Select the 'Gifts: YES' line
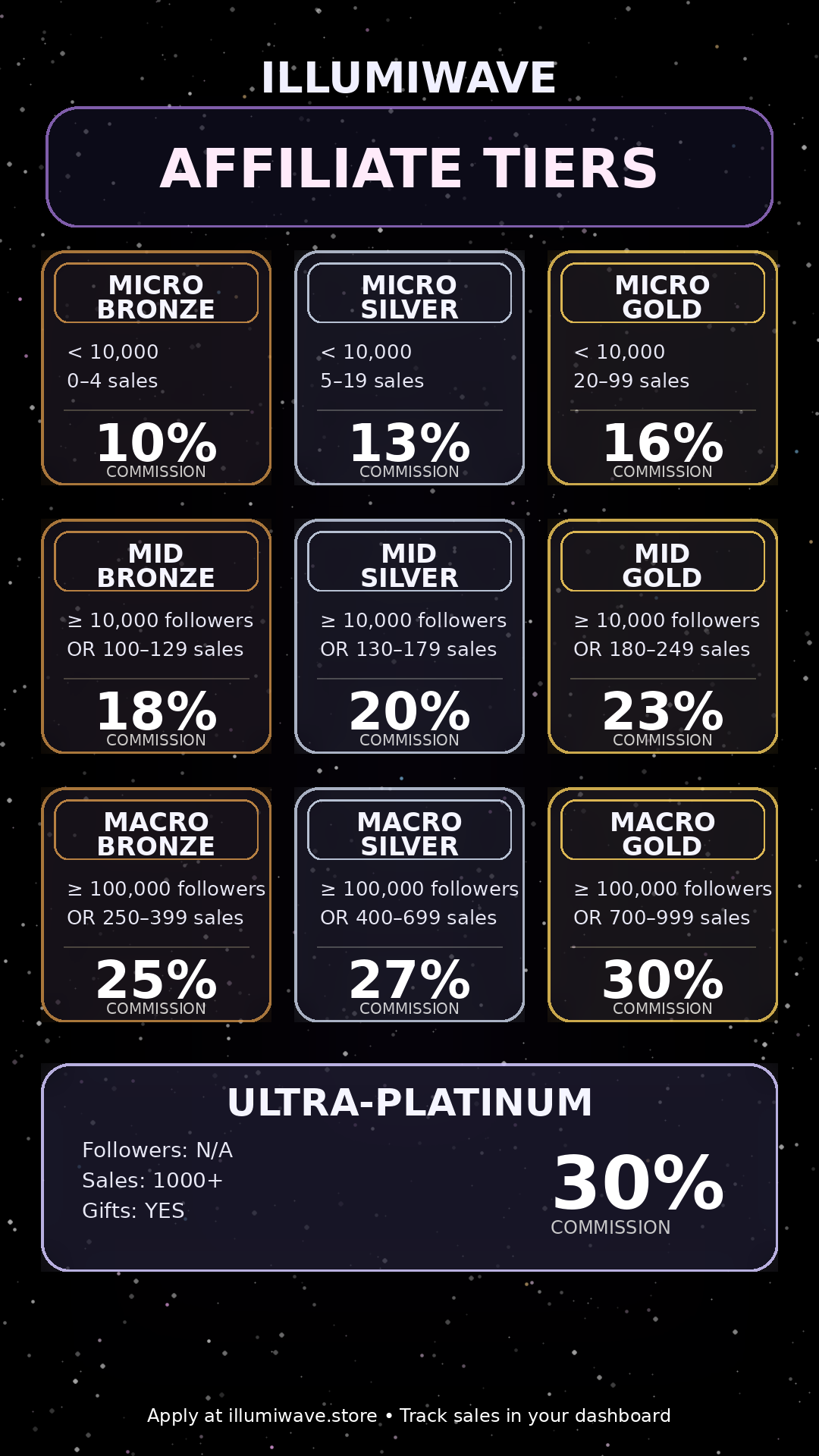Screen dimensions: 819x1456 coord(133,1210)
